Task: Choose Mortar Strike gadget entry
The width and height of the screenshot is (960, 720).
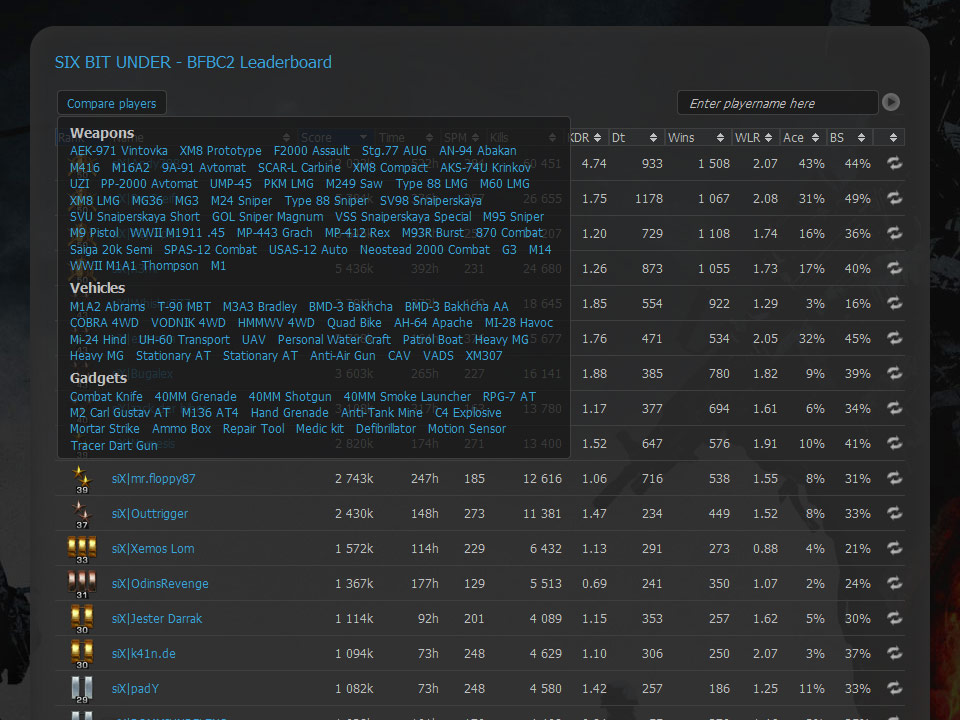Action: coord(105,429)
